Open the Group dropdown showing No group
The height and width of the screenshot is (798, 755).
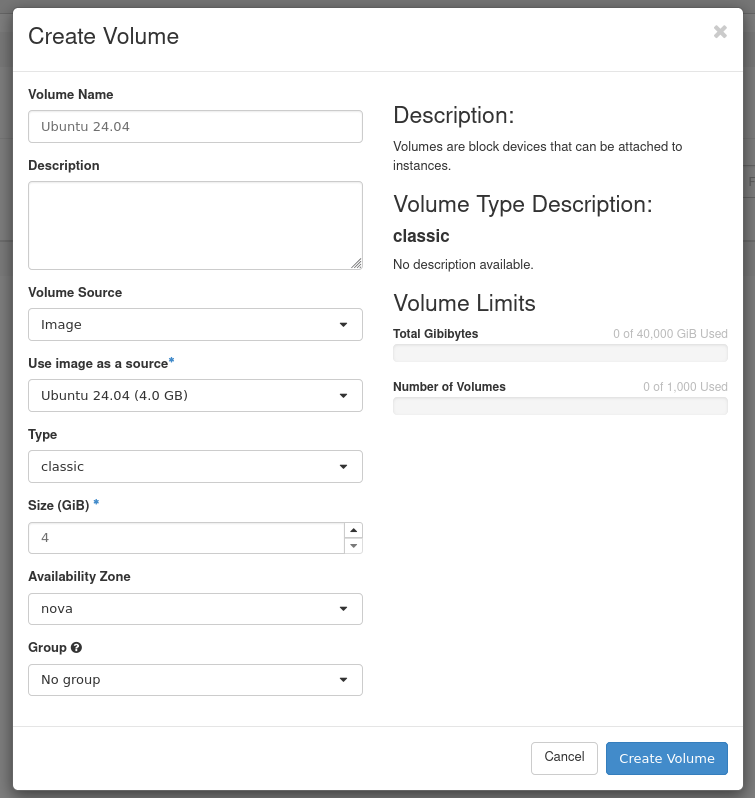195,680
